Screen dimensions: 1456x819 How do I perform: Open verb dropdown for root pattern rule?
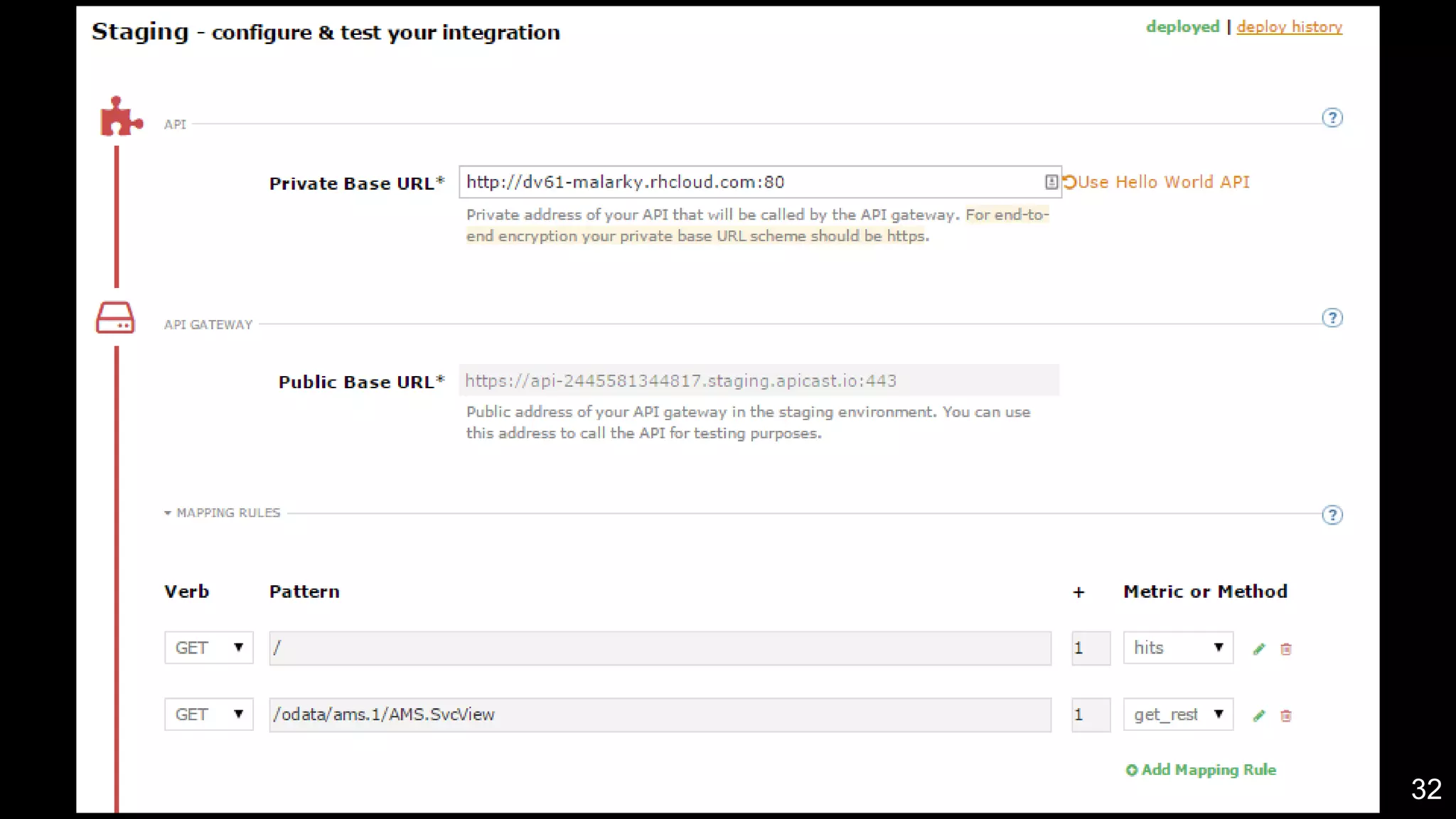(208, 648)
